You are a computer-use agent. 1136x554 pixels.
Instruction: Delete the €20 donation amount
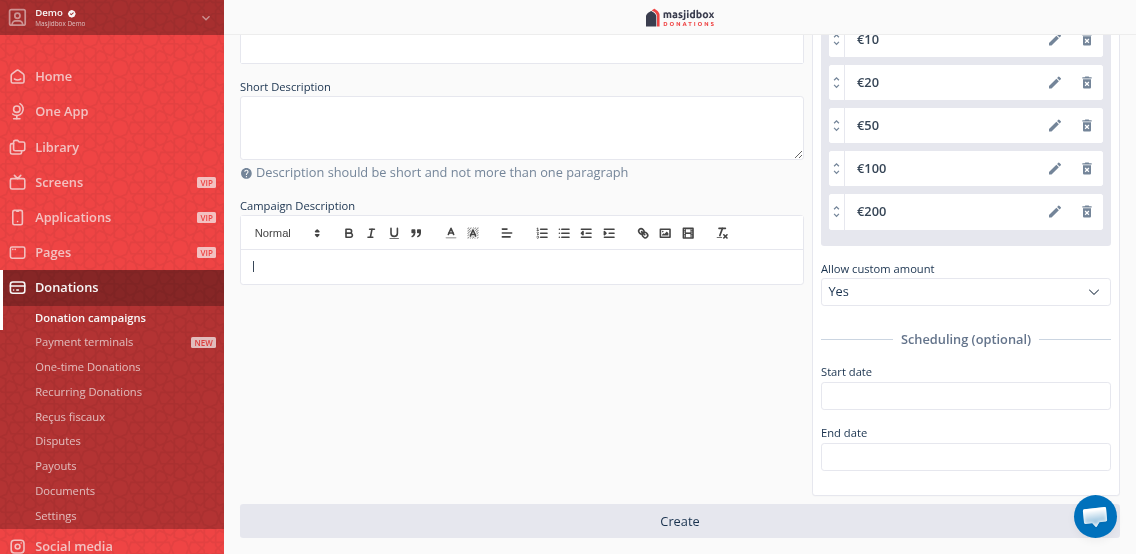point(1087,83)
